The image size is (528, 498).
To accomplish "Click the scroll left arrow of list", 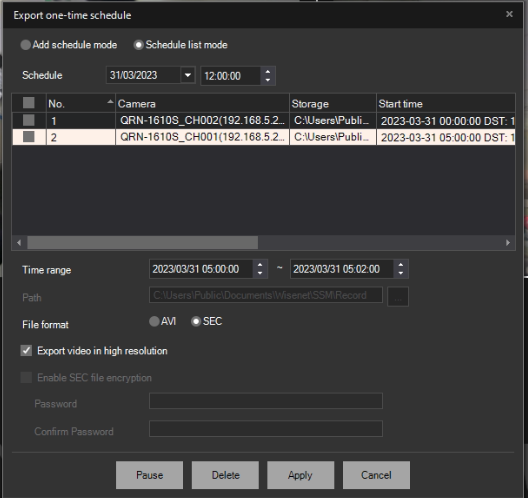I will click(19, 242).
